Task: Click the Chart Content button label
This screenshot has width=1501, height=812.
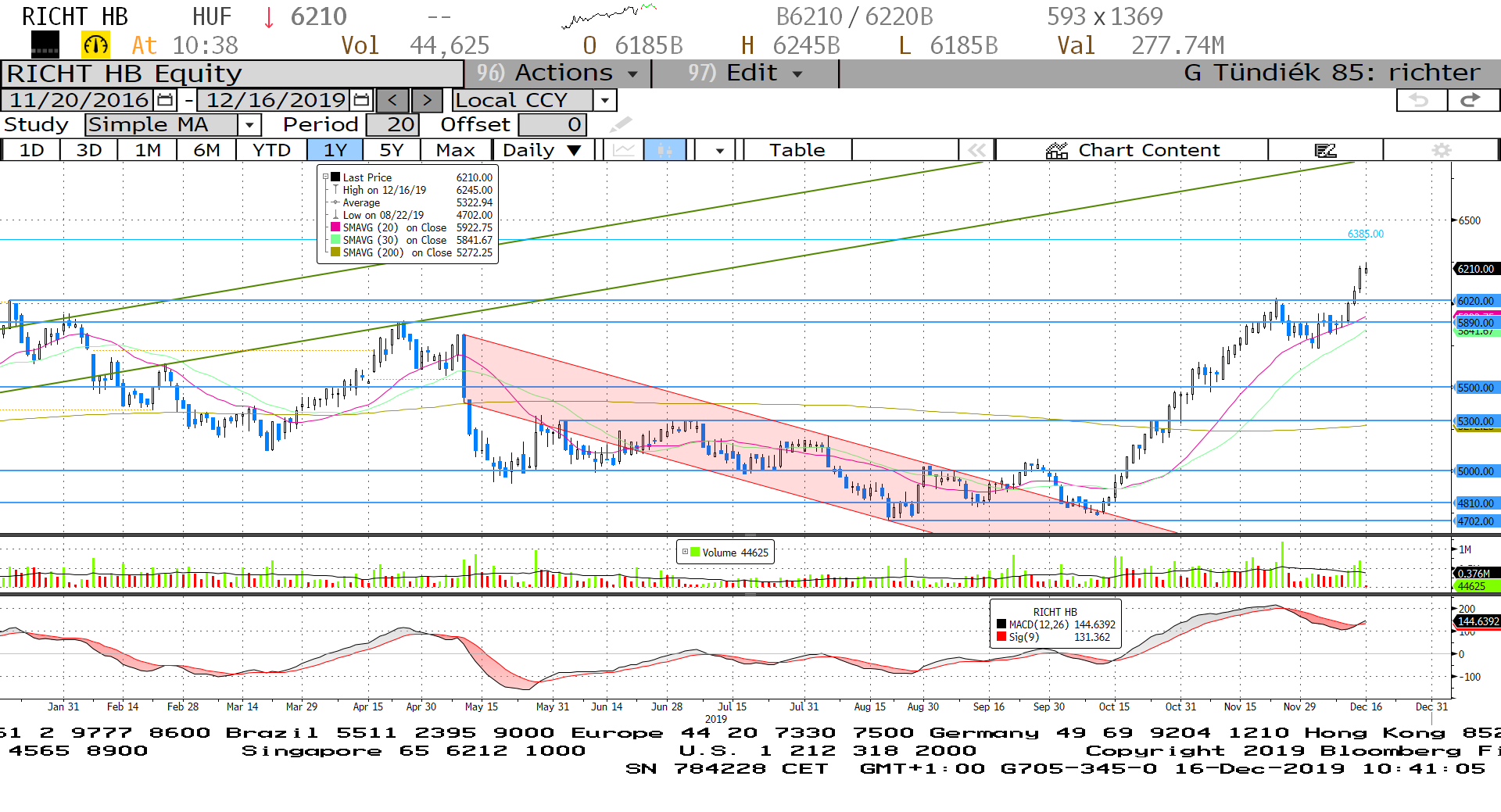Action: [1148, 150]
